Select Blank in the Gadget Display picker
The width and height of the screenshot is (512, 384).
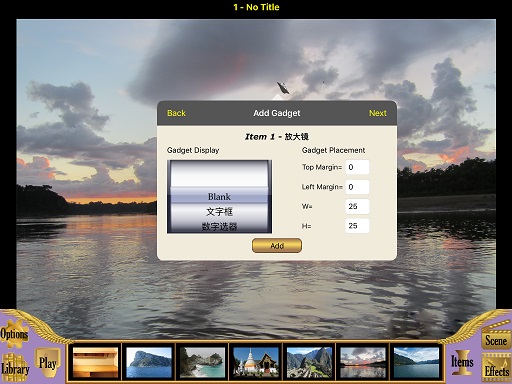pos(219,197)
